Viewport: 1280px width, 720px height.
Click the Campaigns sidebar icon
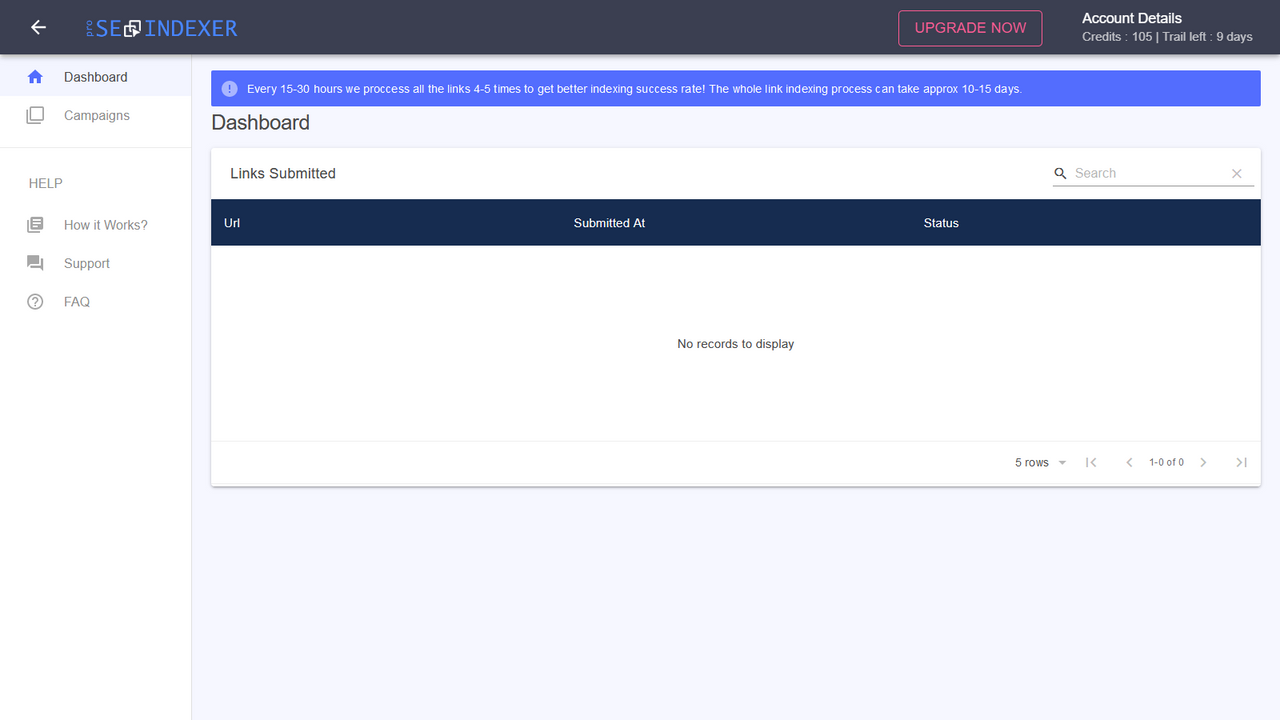pyautogui.click(x=35, y=115)
